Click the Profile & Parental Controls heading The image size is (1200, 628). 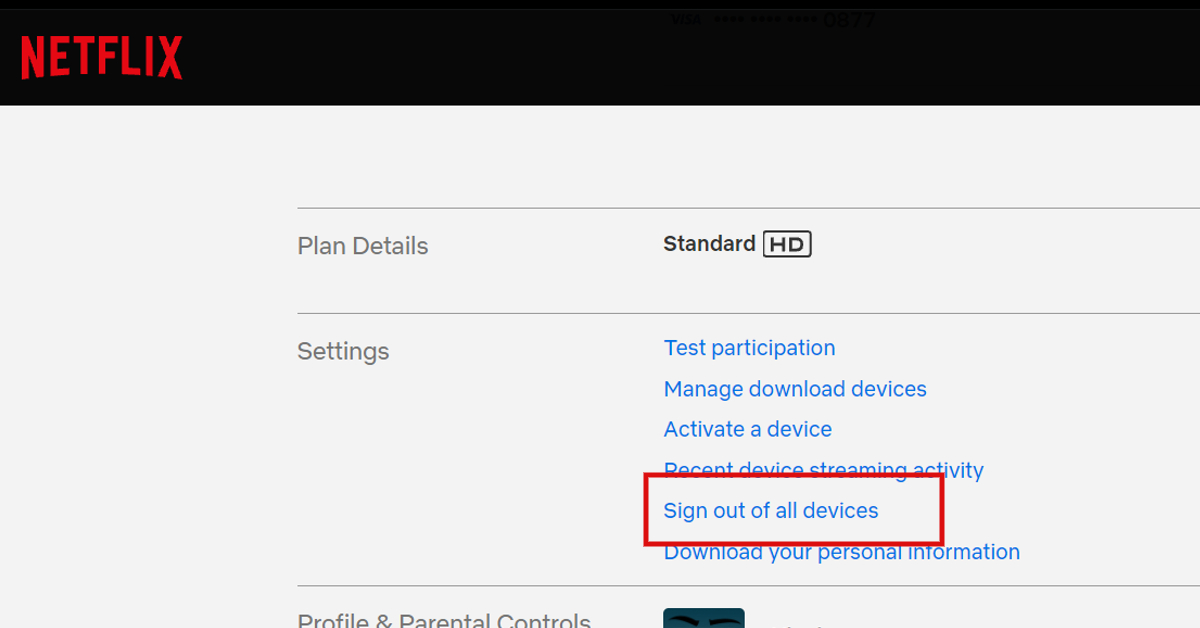coord(443,620)
